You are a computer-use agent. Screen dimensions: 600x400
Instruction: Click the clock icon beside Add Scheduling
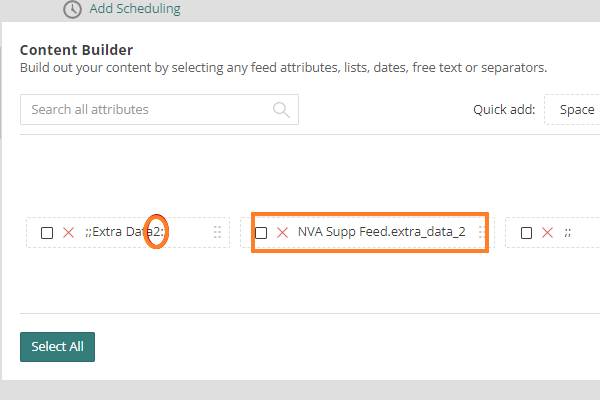(x=72, y=10)
